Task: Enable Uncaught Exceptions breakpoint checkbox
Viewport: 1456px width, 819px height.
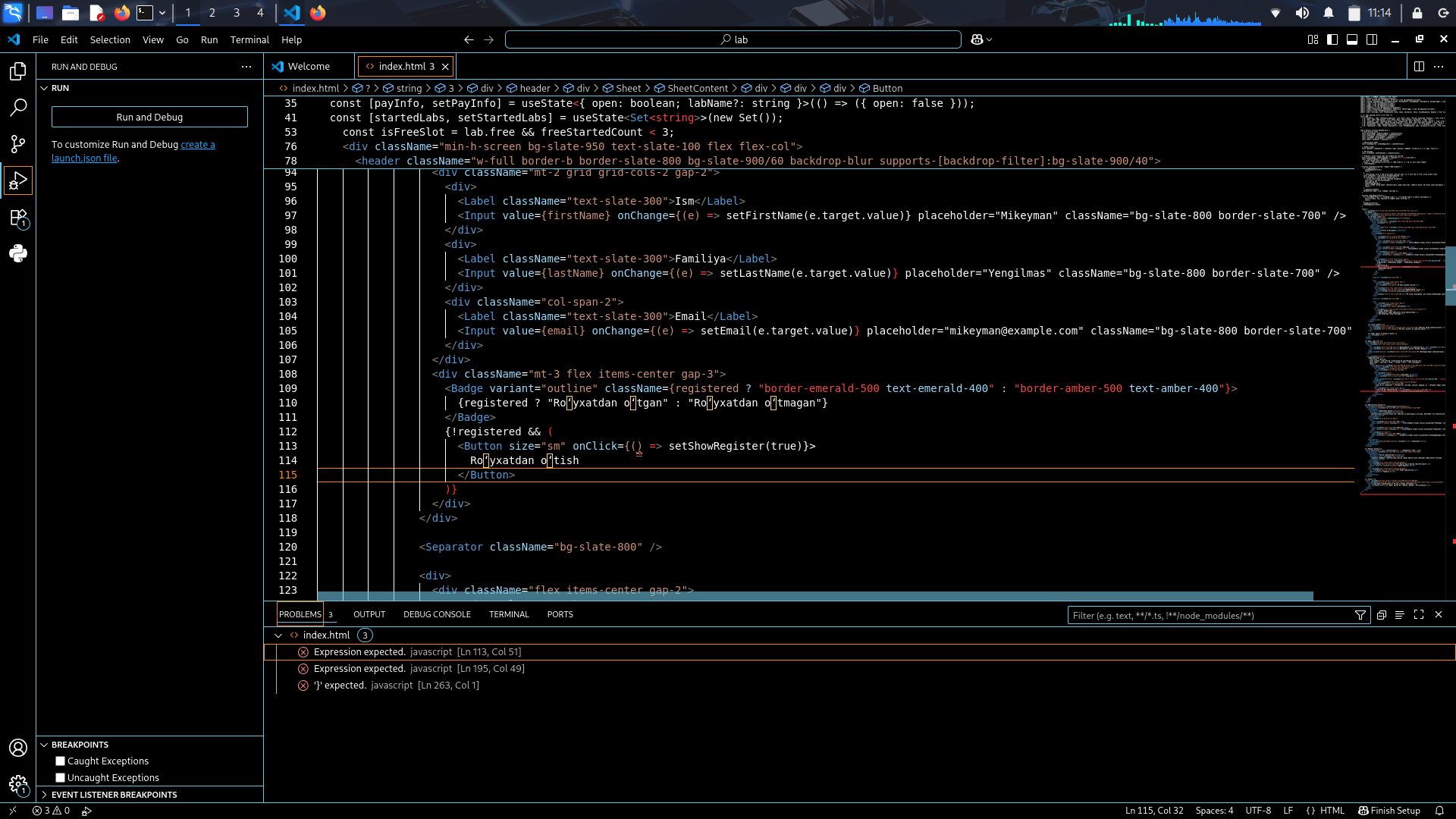Action: coord(61,778)
